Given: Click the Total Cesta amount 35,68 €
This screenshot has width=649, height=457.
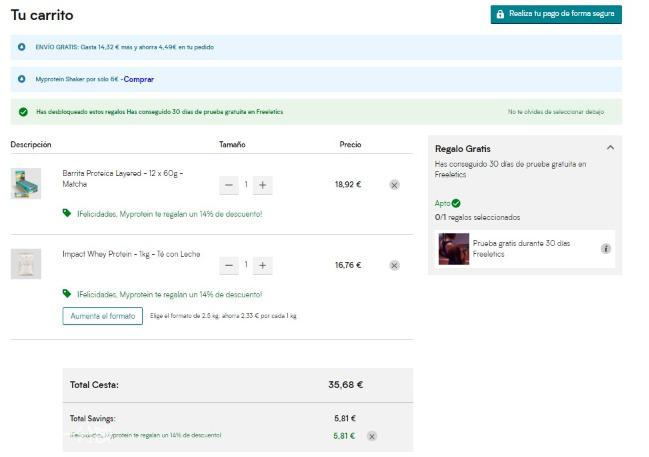Looking at the screenshot, I should [x=346, y=385].
